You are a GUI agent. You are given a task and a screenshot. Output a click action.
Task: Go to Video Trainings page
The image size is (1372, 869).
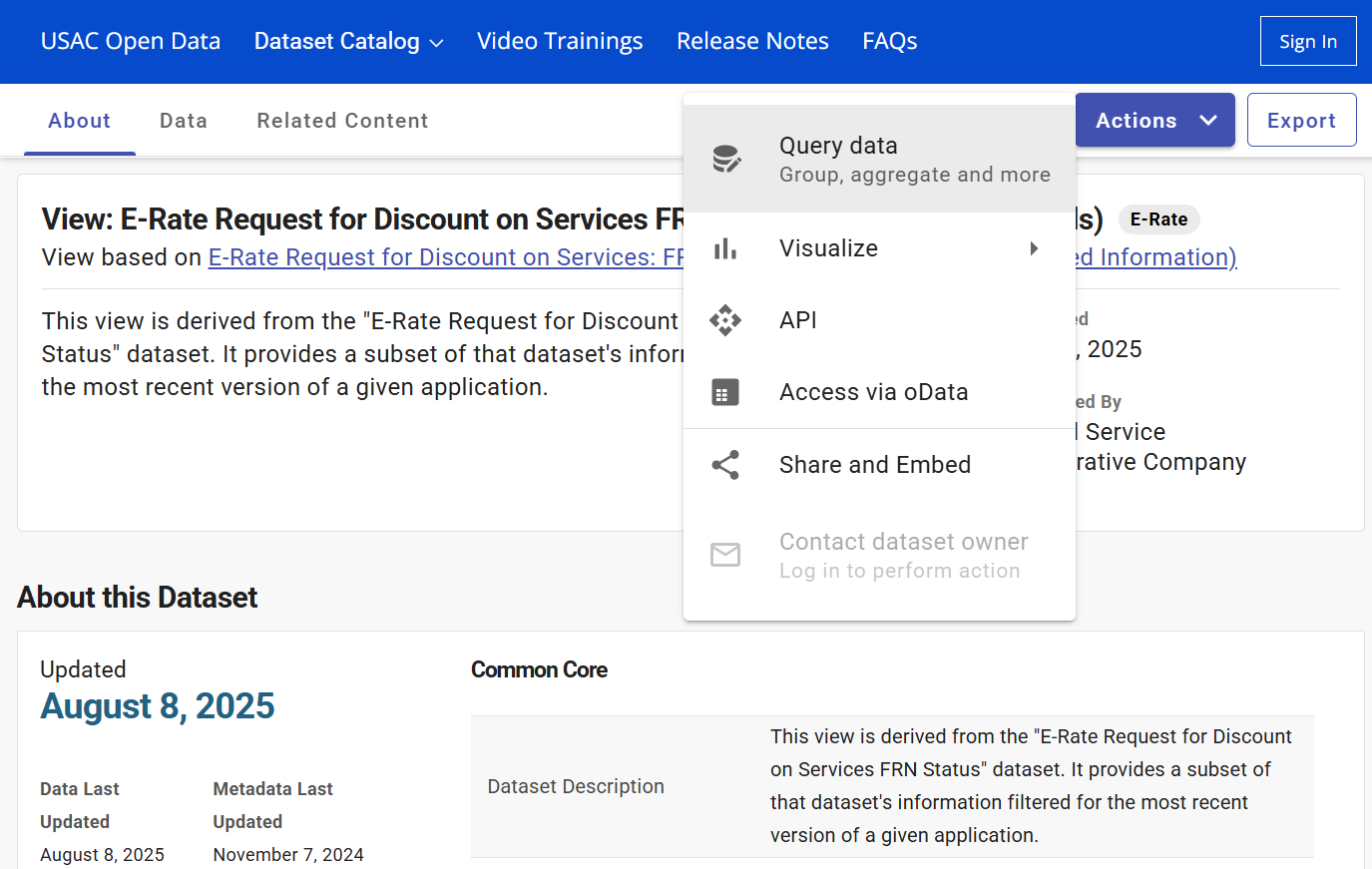560,41
